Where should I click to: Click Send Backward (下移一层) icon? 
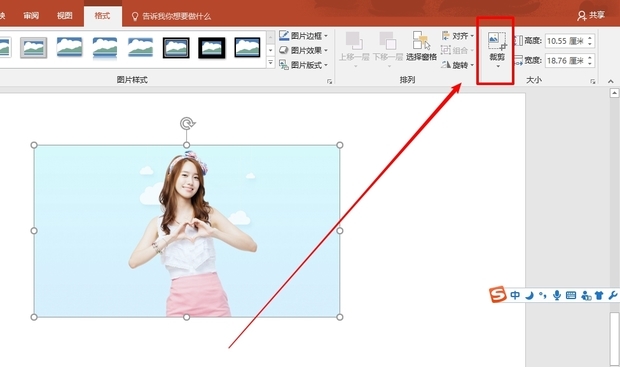388,41
